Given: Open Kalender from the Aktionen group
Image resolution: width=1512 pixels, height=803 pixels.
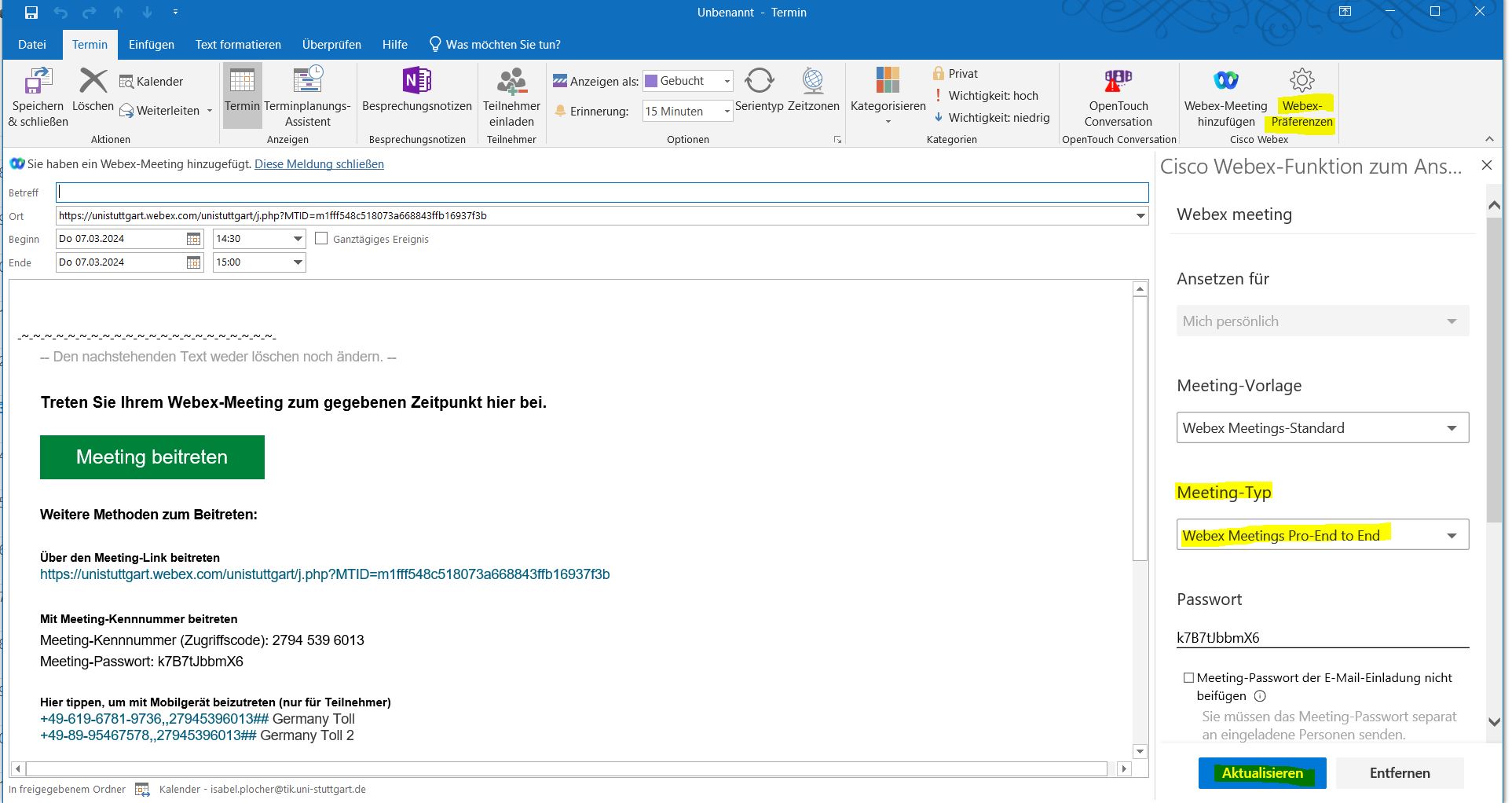Looking at the screenshot, I should [x=151, y=82].
